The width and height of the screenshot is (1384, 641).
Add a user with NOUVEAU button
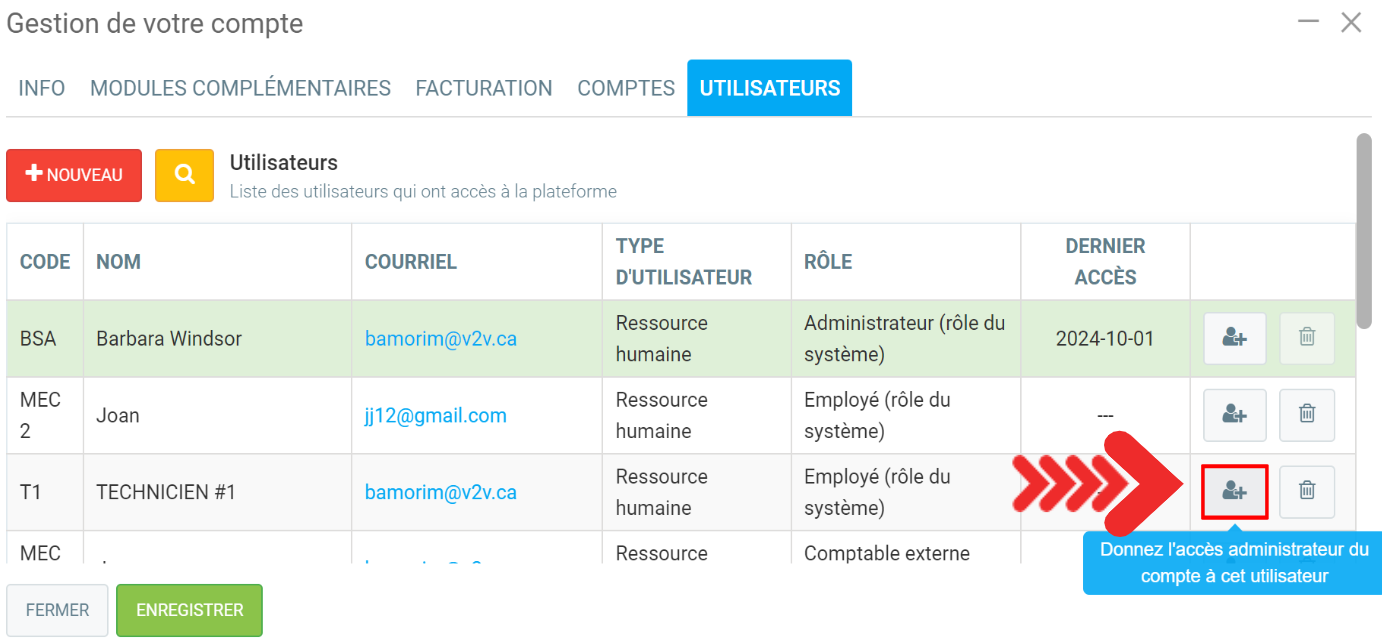74,175
